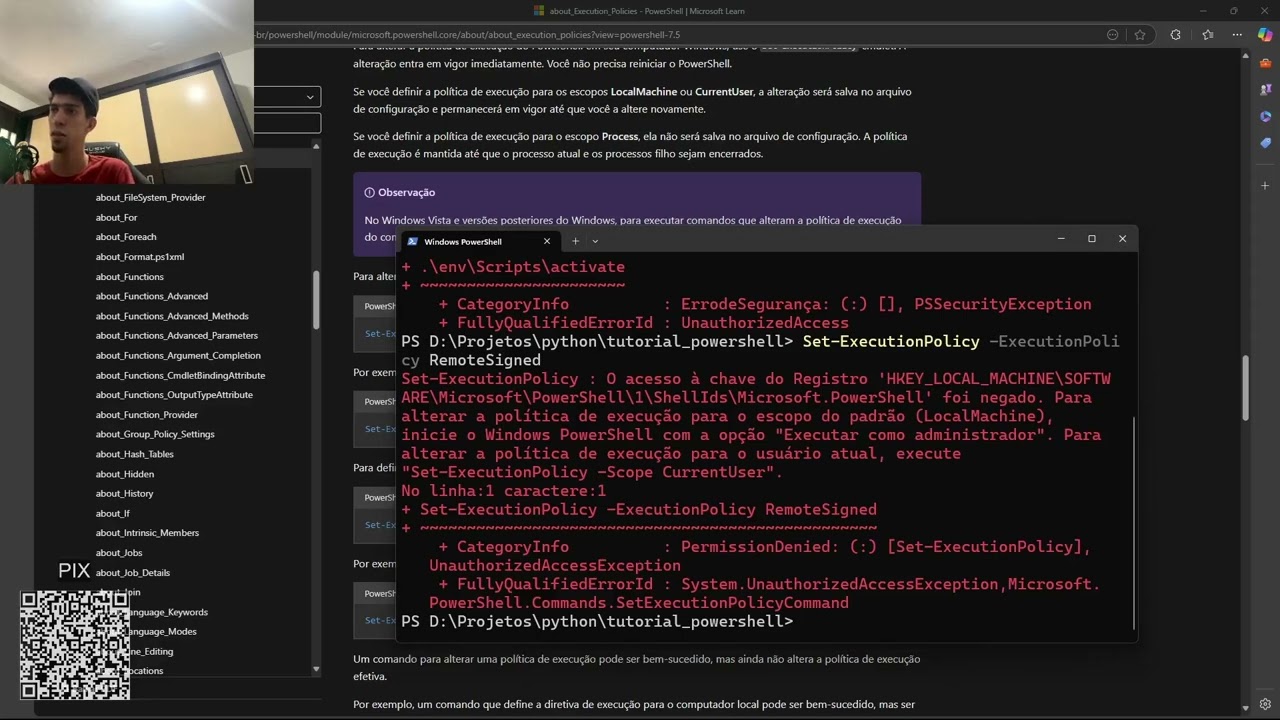Screen dimensions: 1280x720
Task: Open about_Functions_Argument_Completion article
Action: (178, 356)
